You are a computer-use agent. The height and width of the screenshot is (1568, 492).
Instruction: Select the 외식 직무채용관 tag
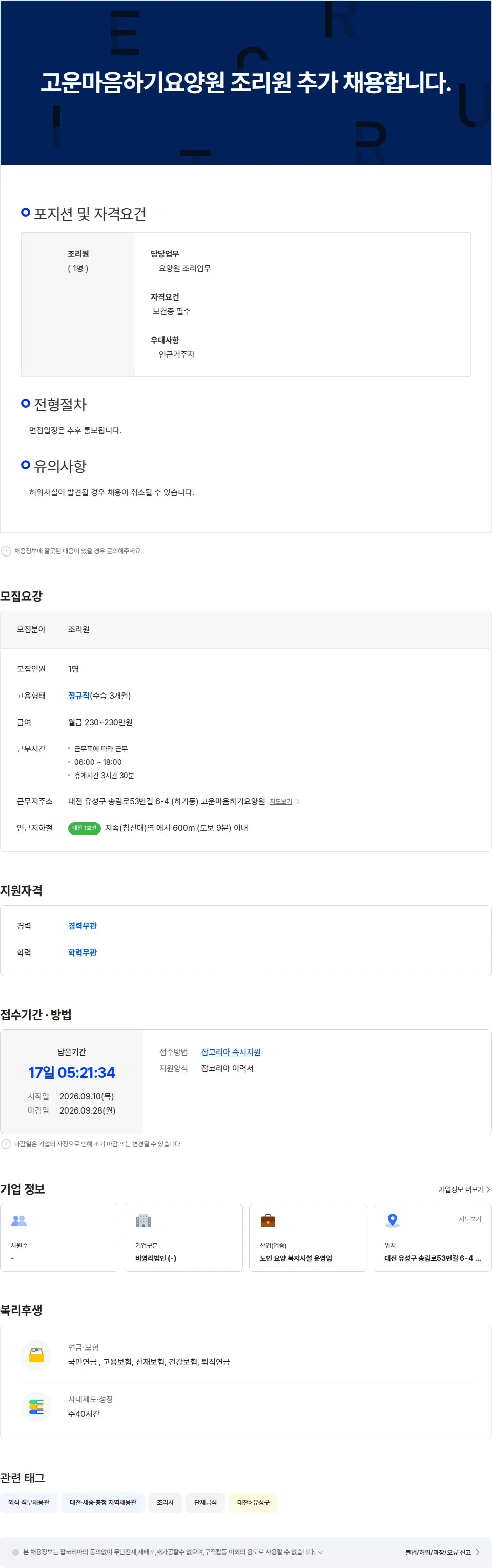click(29, 1502)
